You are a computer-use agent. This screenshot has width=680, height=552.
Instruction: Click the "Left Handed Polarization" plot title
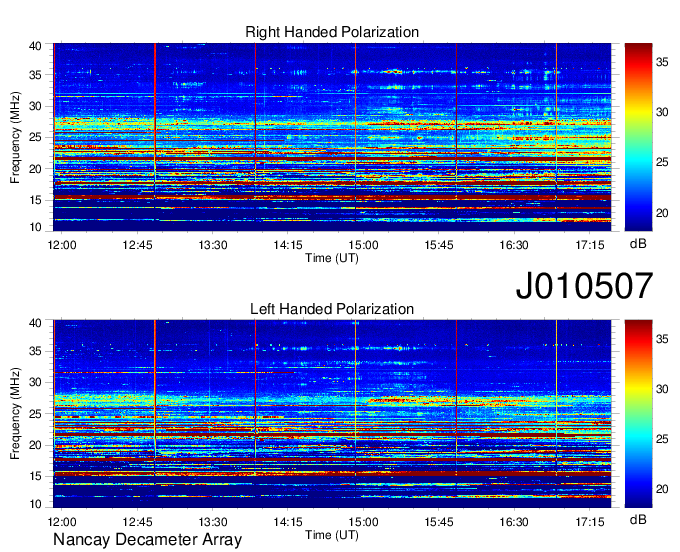[332, 309]
